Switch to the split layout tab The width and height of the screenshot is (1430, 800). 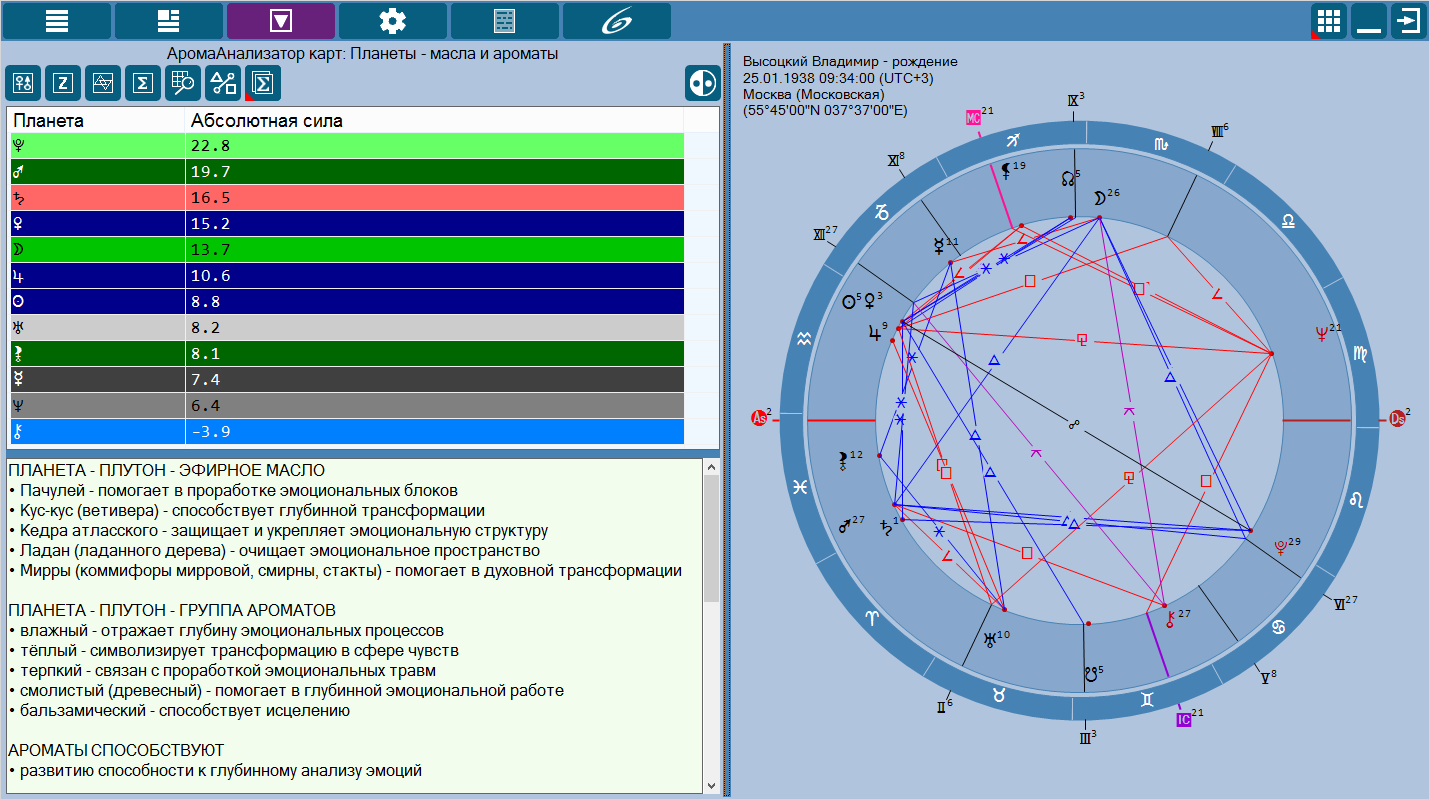[x=169, y=20]
